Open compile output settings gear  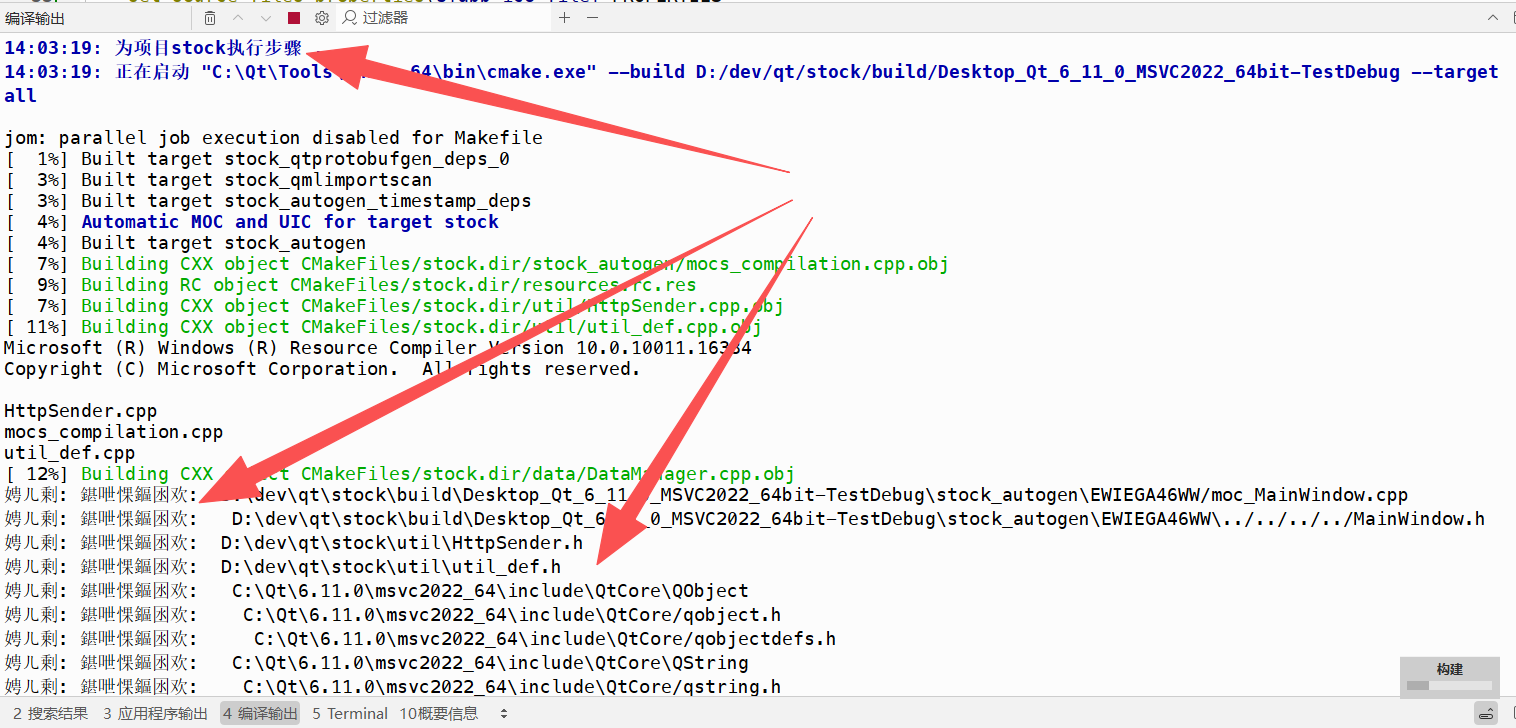[x=321, y=18]
